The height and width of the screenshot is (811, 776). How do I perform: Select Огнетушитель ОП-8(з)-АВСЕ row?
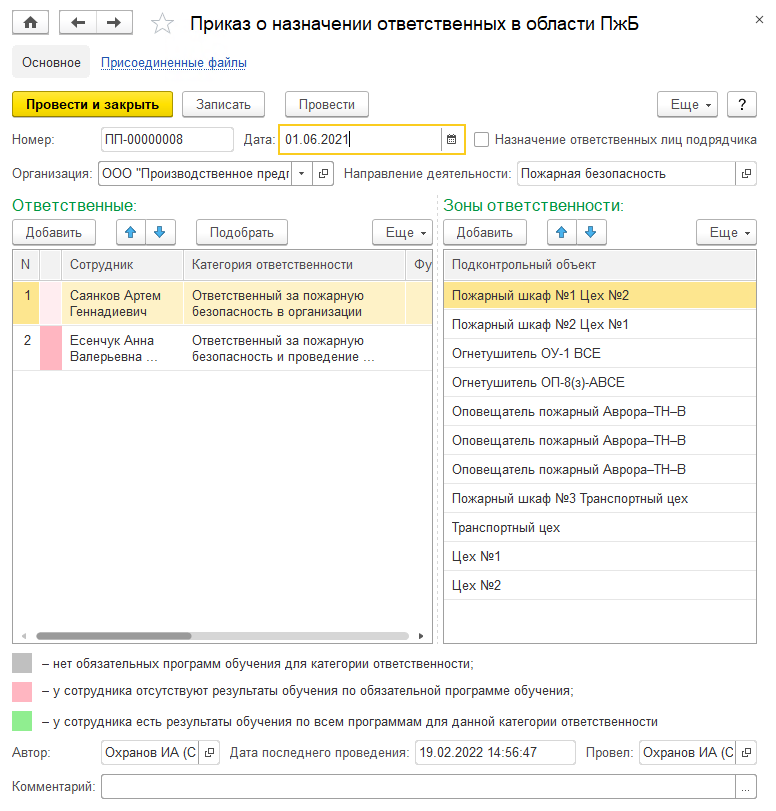pyautogui.click(x=600, y=382)
